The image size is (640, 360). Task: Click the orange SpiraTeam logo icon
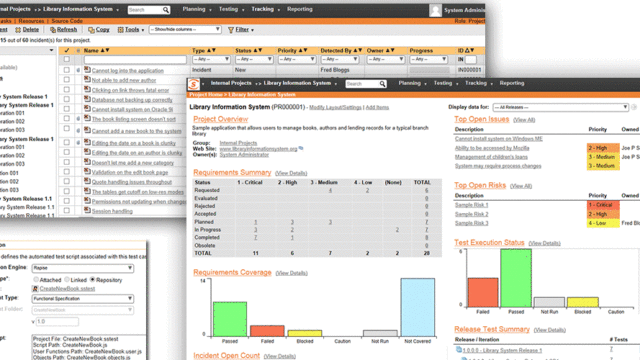click(x=193, y=84)
